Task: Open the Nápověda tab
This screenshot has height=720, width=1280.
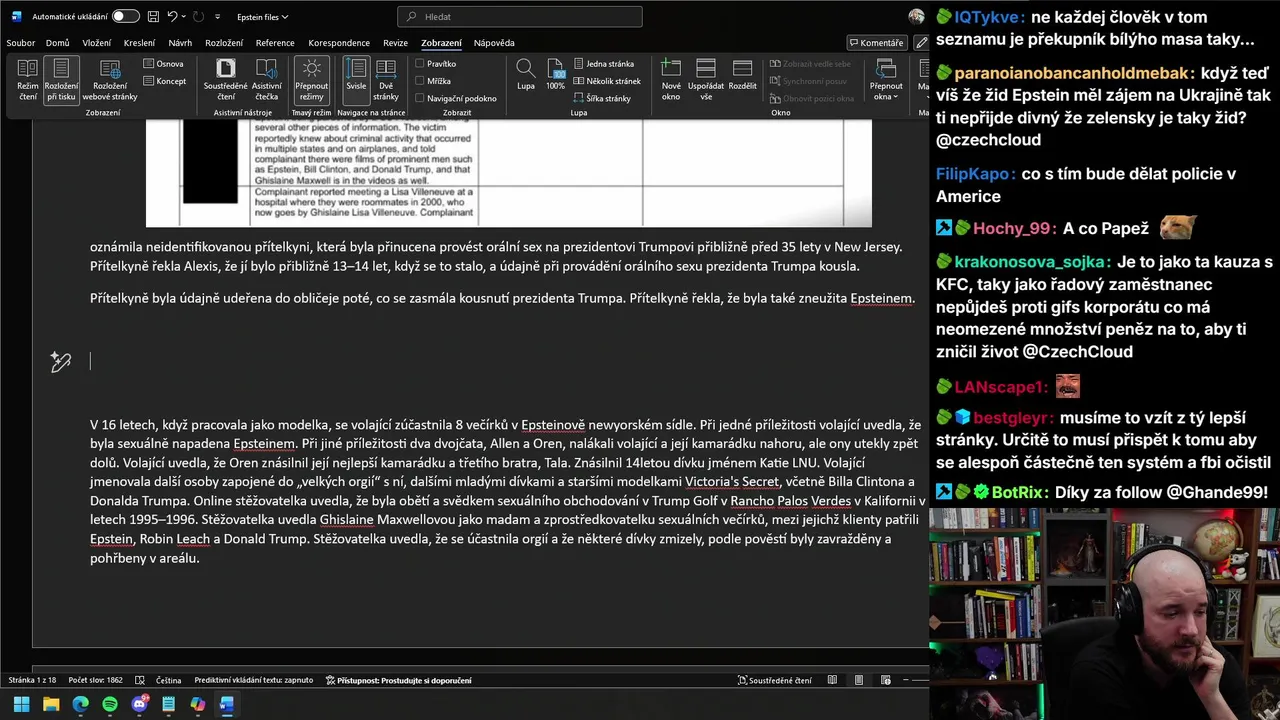Action: coord(494,43)
